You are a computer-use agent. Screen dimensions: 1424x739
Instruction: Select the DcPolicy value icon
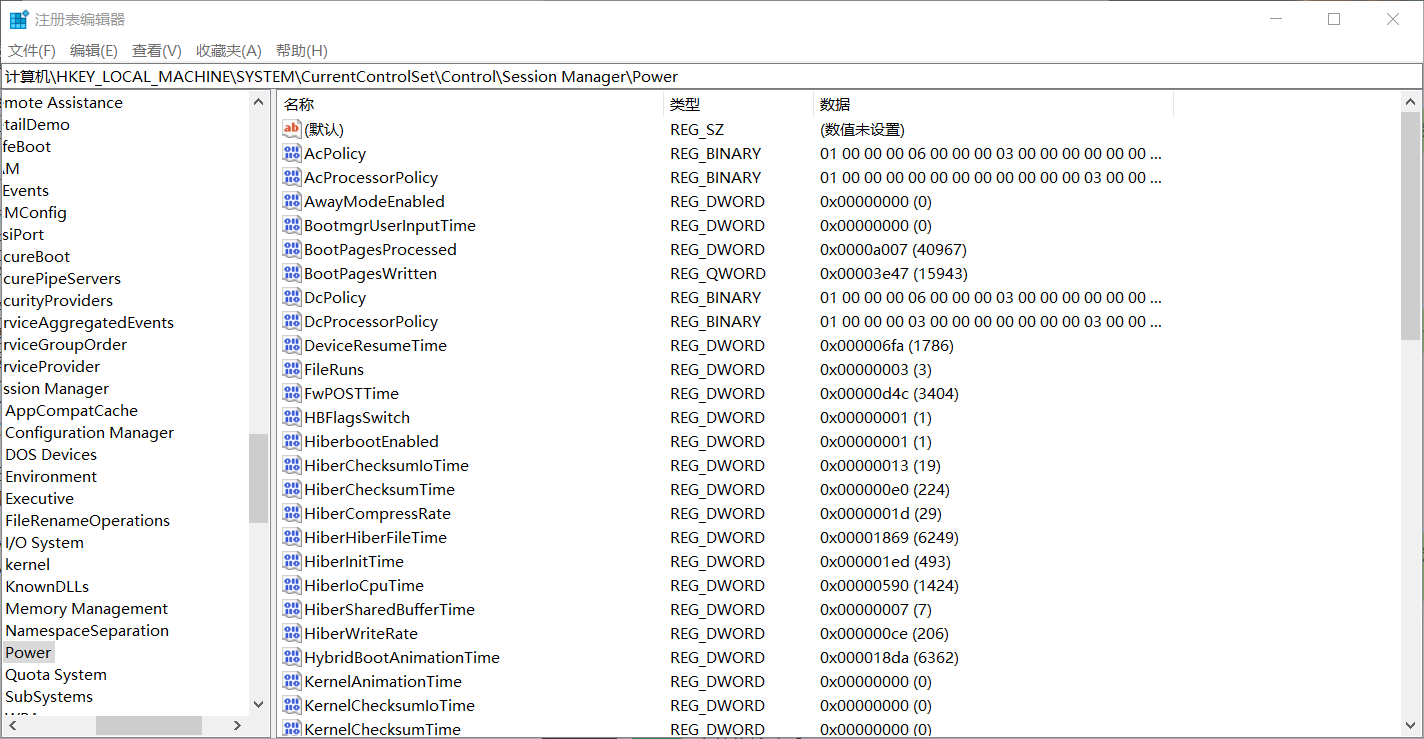[292, 297]
